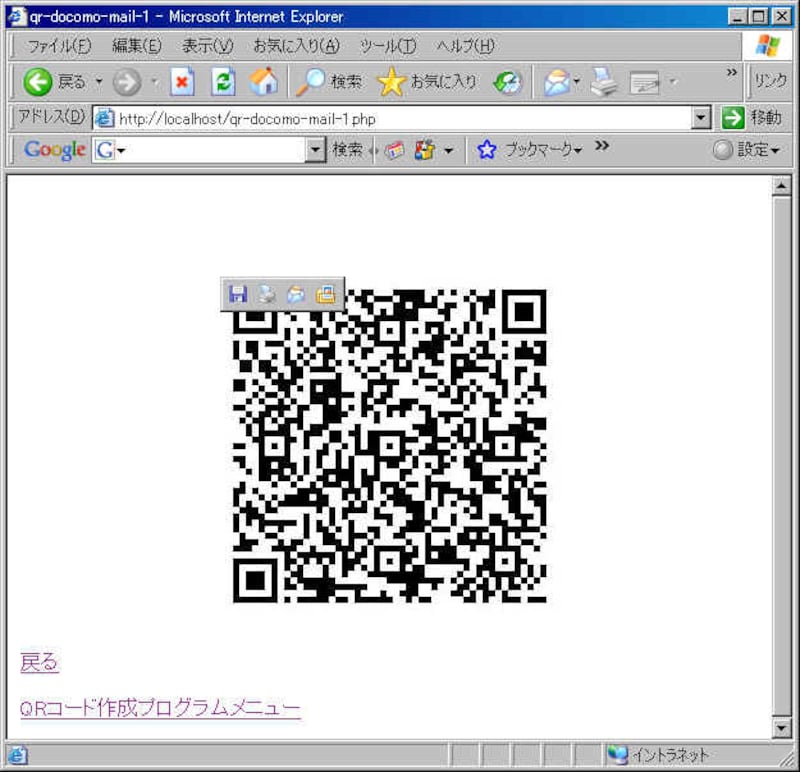Click the Stop loading icon

coord(182,82)
